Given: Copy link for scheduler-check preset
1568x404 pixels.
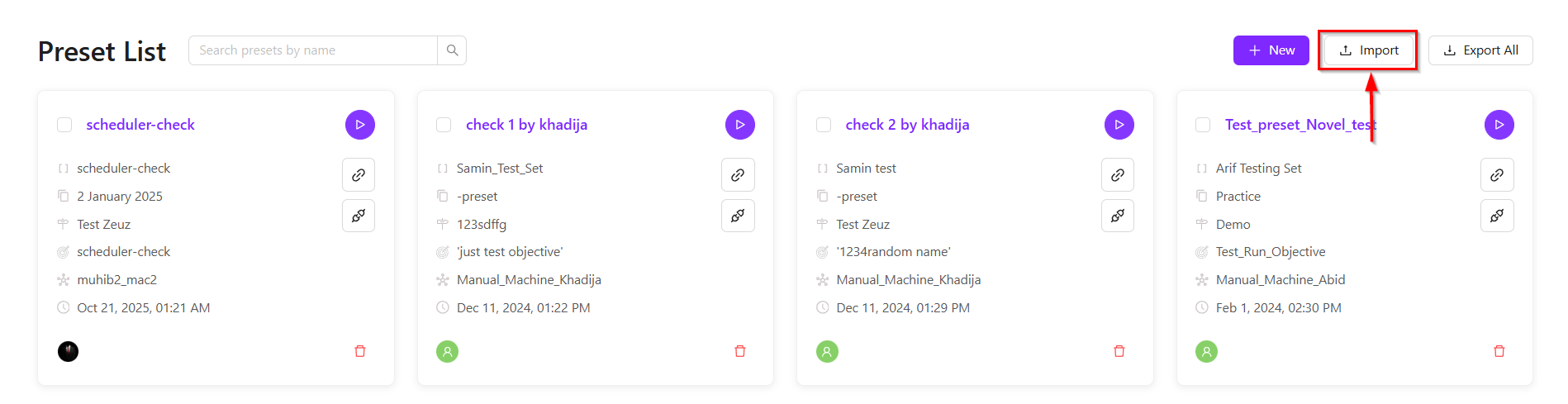Looking at the screenshot, I should click(359, 175).
